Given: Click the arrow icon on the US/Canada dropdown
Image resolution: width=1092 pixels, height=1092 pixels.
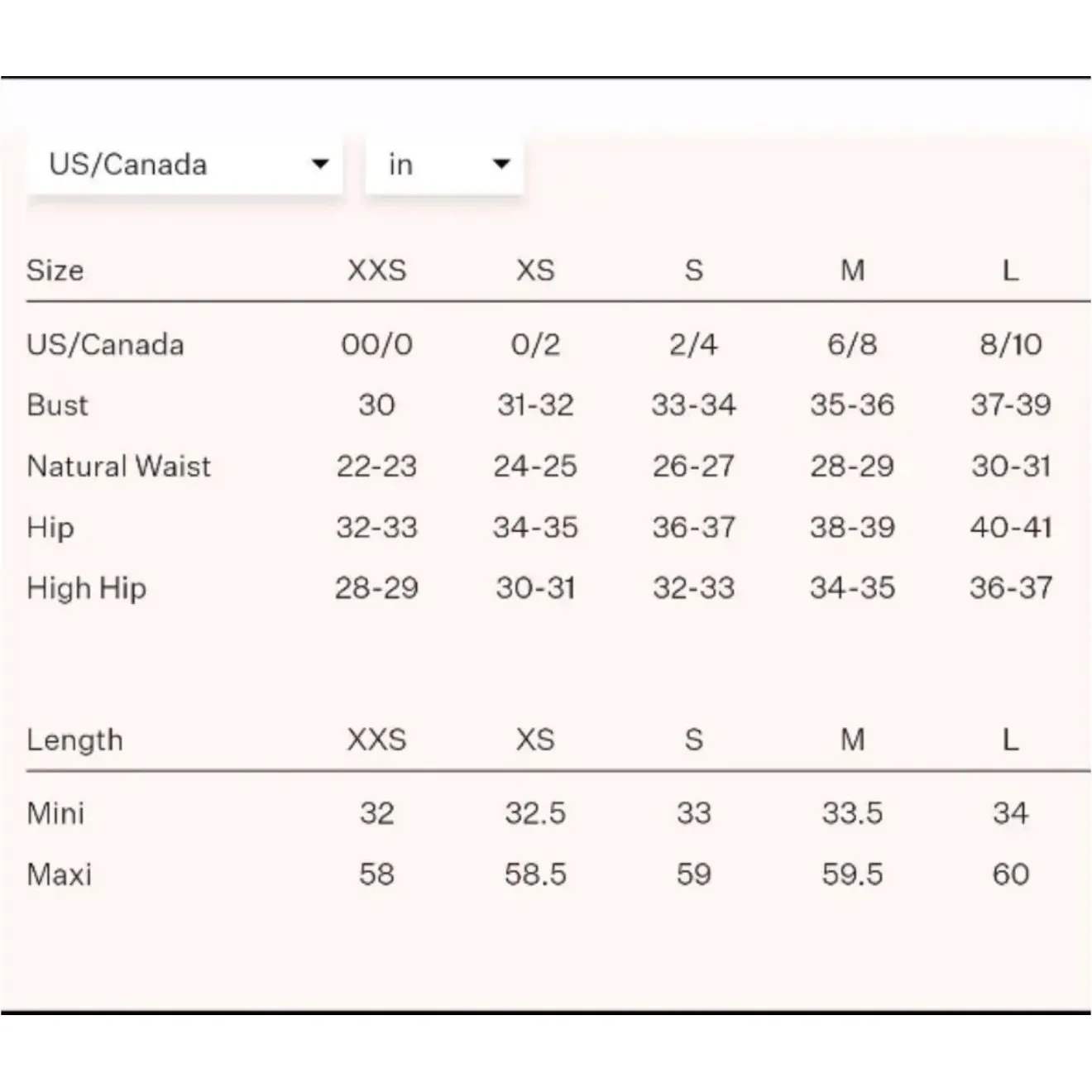Looking at the screenshot, I should [319, 164].
